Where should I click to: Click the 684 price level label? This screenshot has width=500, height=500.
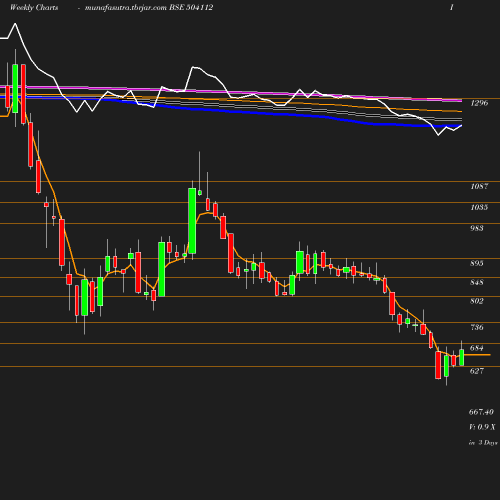[x=477, y=348]
